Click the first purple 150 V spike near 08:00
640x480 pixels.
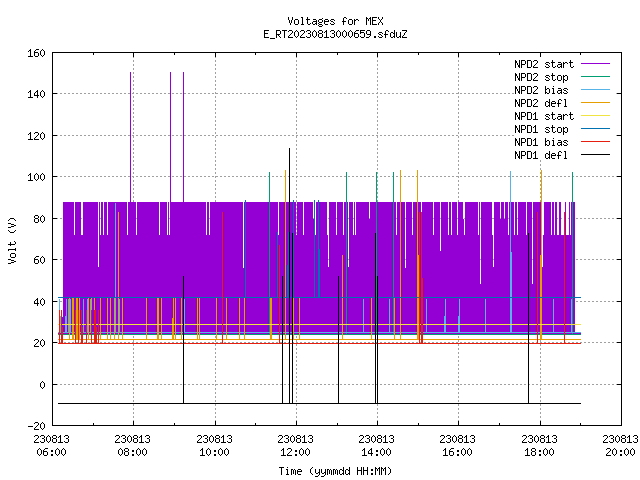(x=131, y=137)
